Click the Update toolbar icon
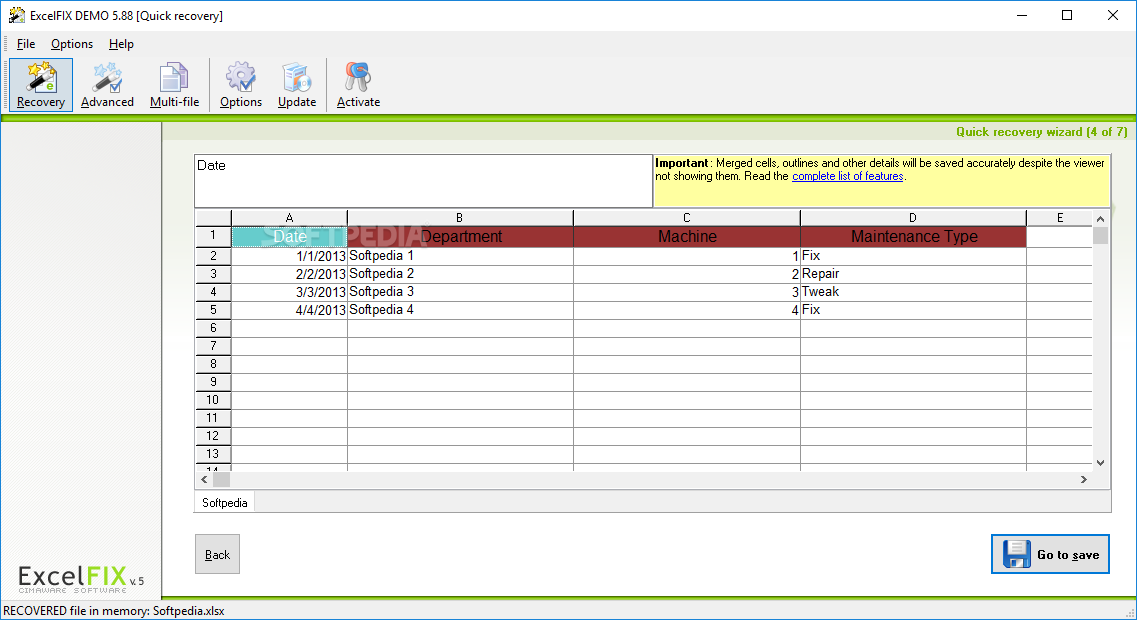Image resolution: width=1137 pixels, height=620 pixels. [297, 85]
